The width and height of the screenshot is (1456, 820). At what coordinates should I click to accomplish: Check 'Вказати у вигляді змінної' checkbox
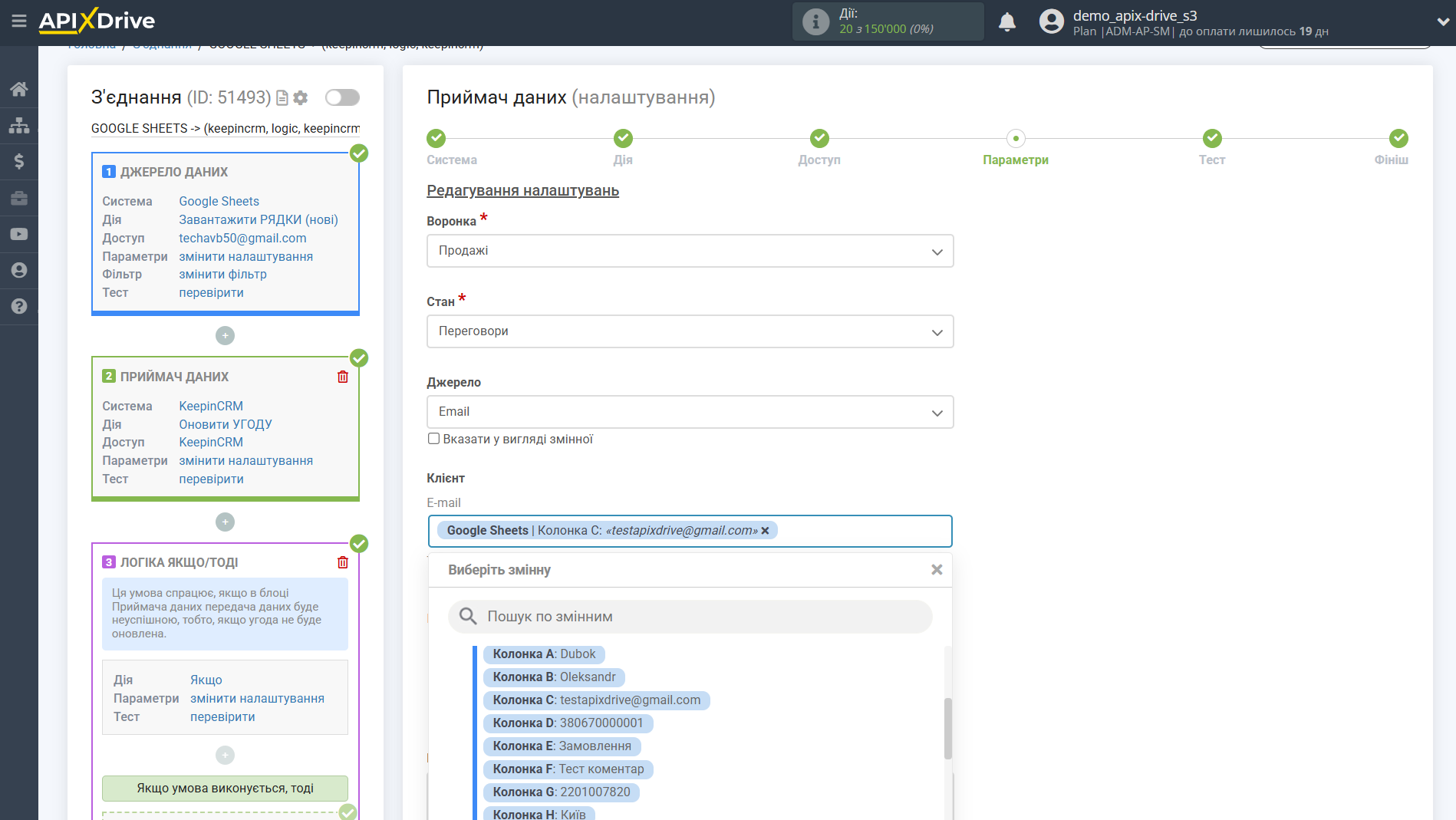(433, 439)
